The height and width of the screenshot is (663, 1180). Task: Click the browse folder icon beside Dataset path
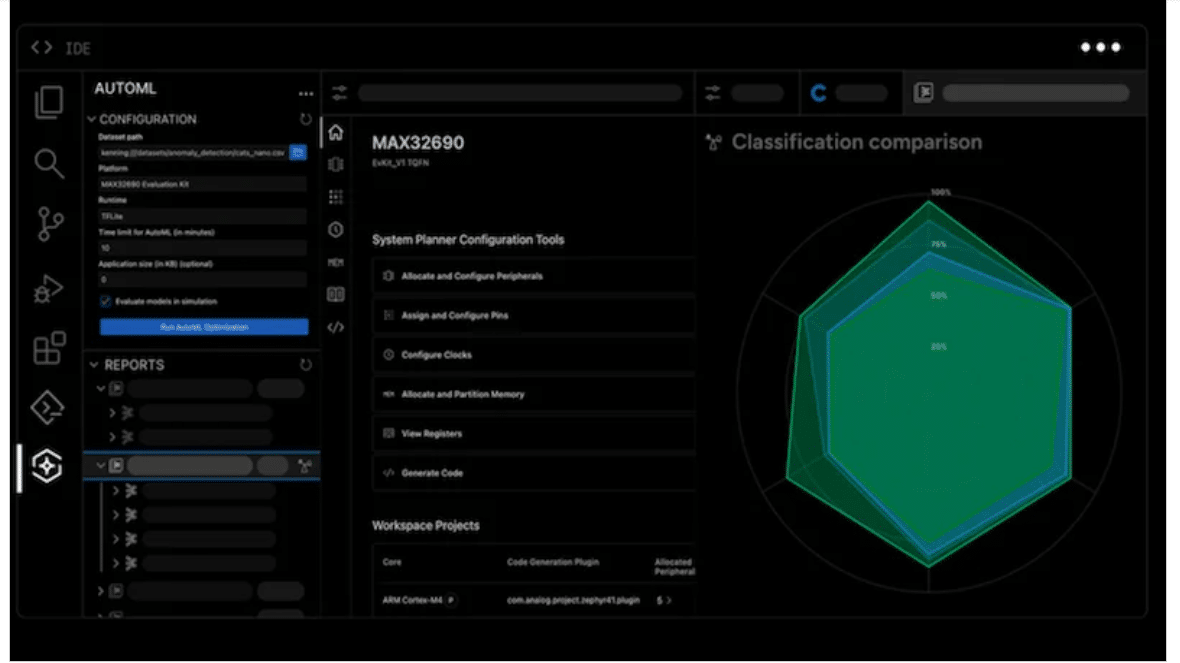tap(298, 153)
